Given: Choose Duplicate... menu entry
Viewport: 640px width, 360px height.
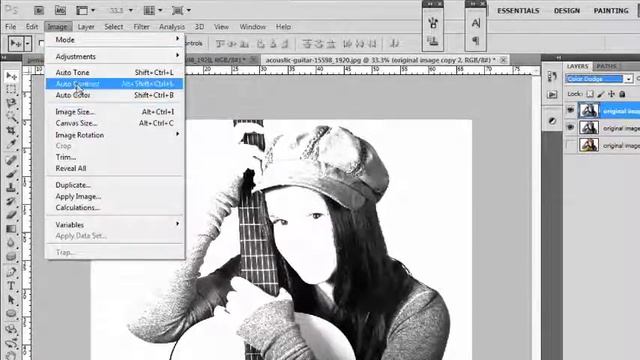Looking at the screenshot, I should tap(115, 185).
